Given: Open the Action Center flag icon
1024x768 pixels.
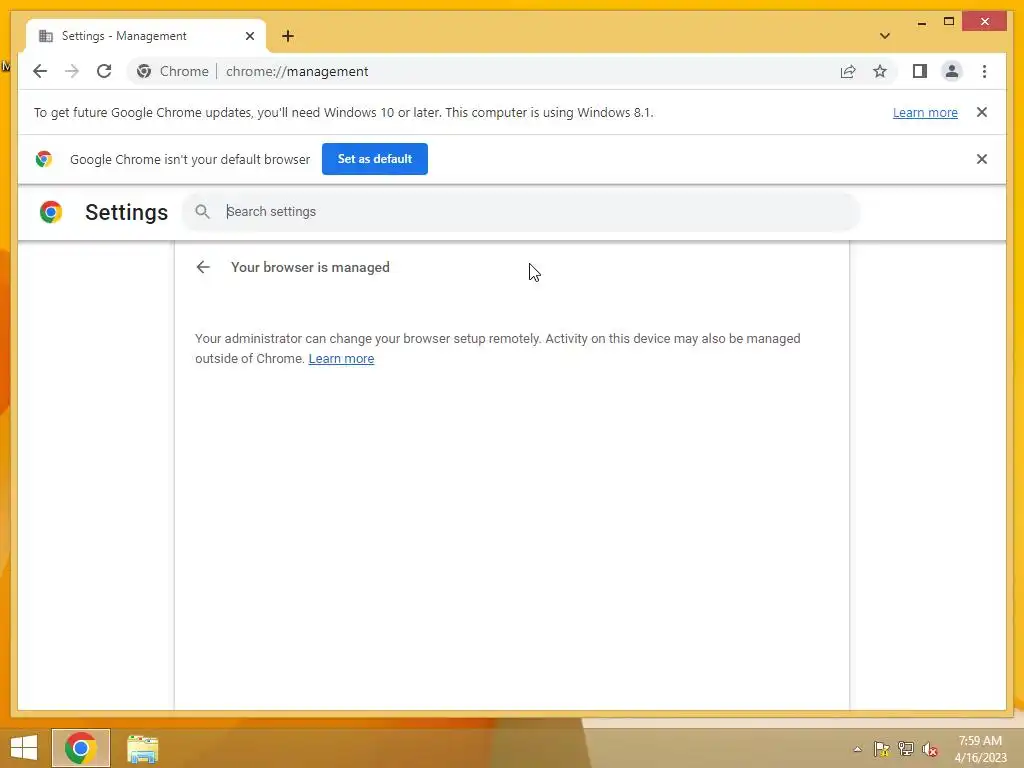Looking at the screenshot, I should click(882, 749).
